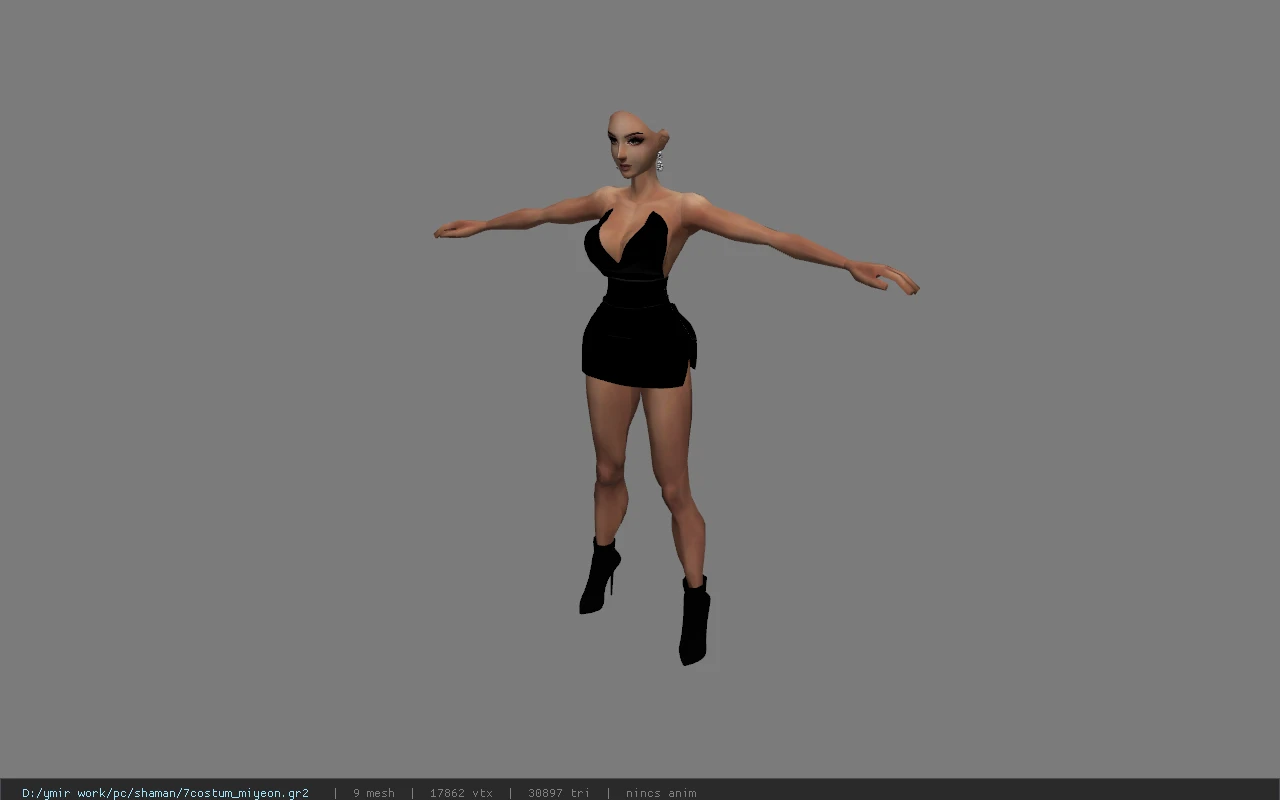Click the 'nincs anim' status entry

pyautogui.click(x=661, y=793)
